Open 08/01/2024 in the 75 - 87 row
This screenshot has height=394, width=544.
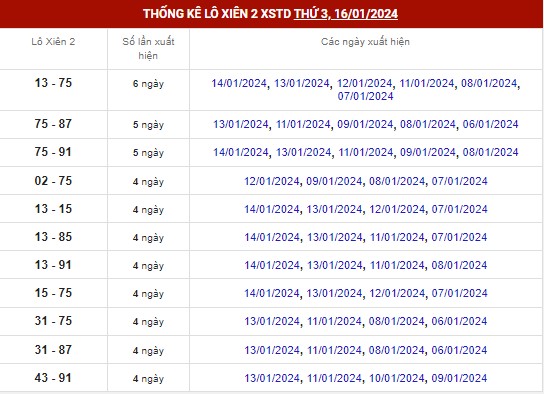tap(428, 124)
